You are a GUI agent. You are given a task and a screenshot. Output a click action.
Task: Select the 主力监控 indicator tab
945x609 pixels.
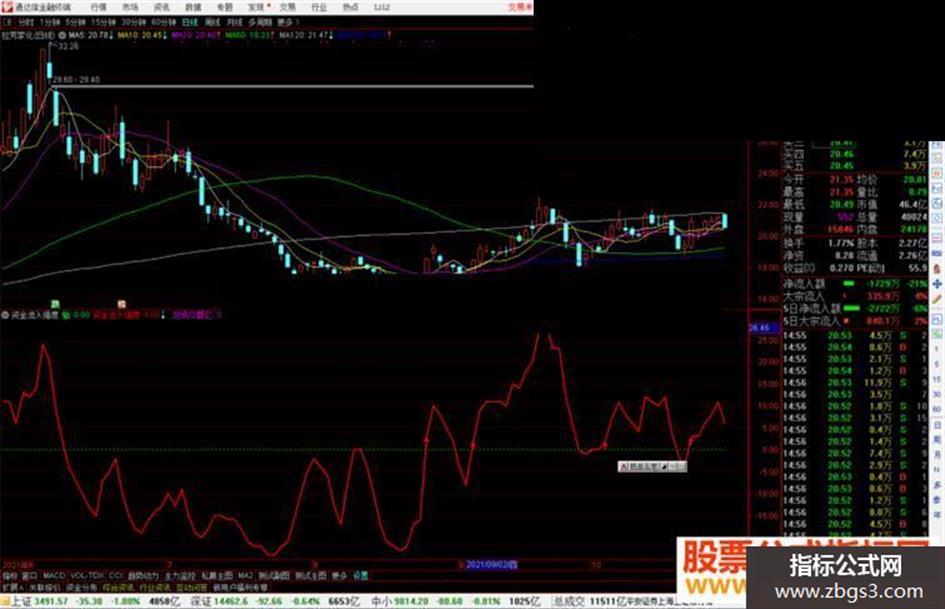pos(180,576)
